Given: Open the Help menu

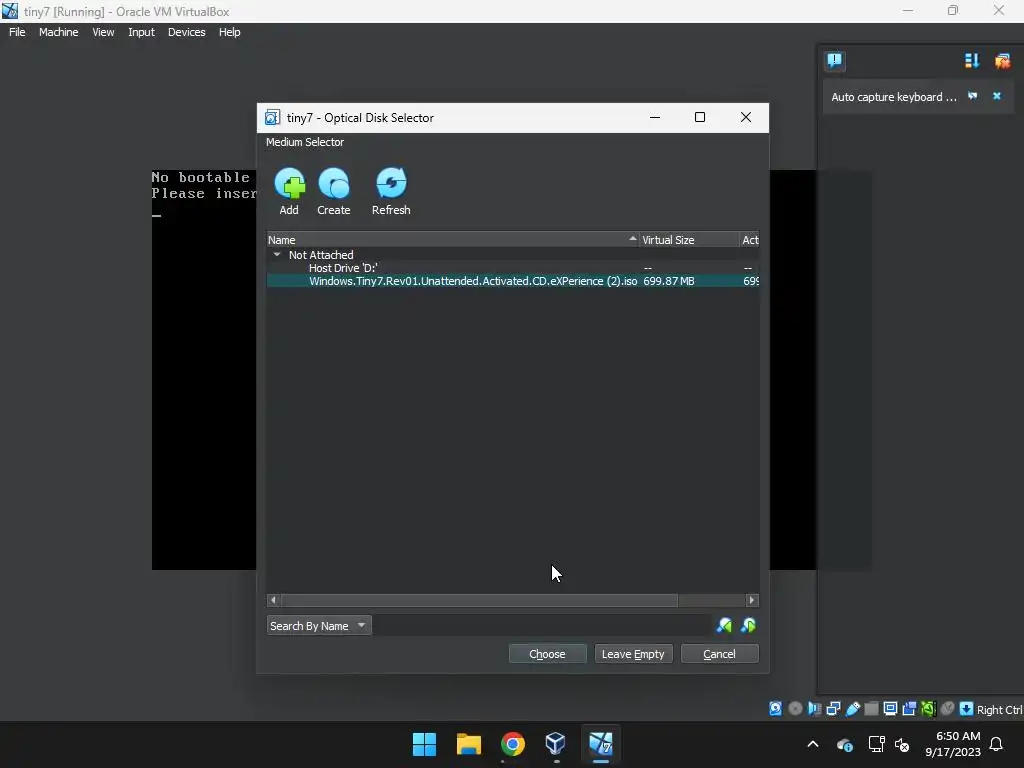Looking at the screenshot, I should click(x=229, y=32).
